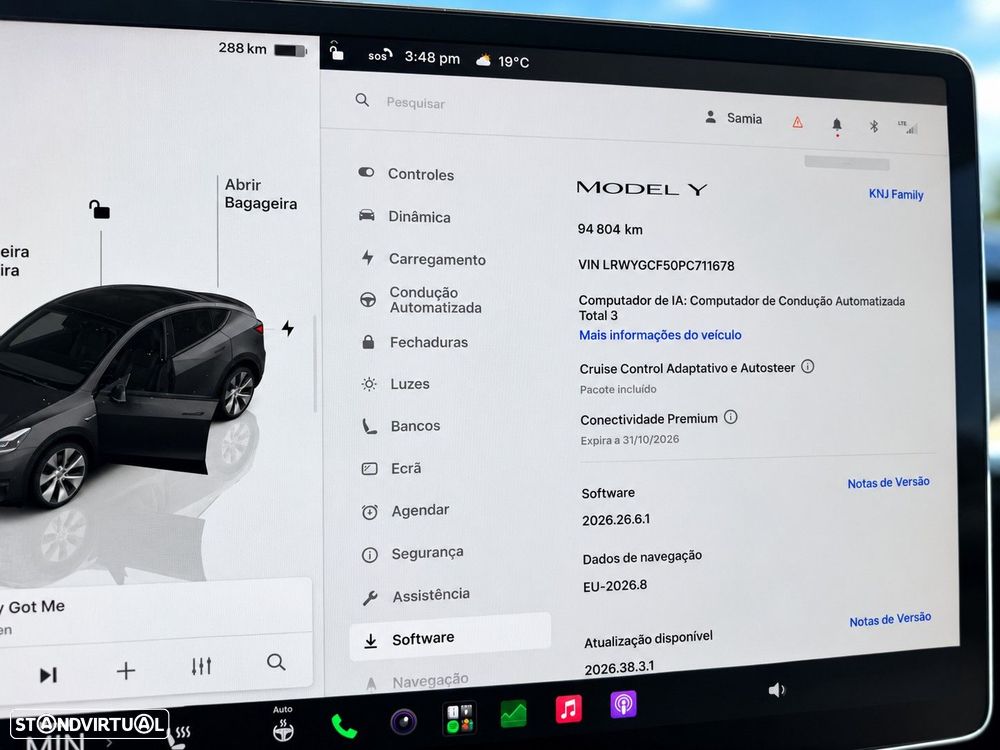This screenshot has width=1000, height=750.
Task: Tap the plus icon in media player
Action: point(126,670)
